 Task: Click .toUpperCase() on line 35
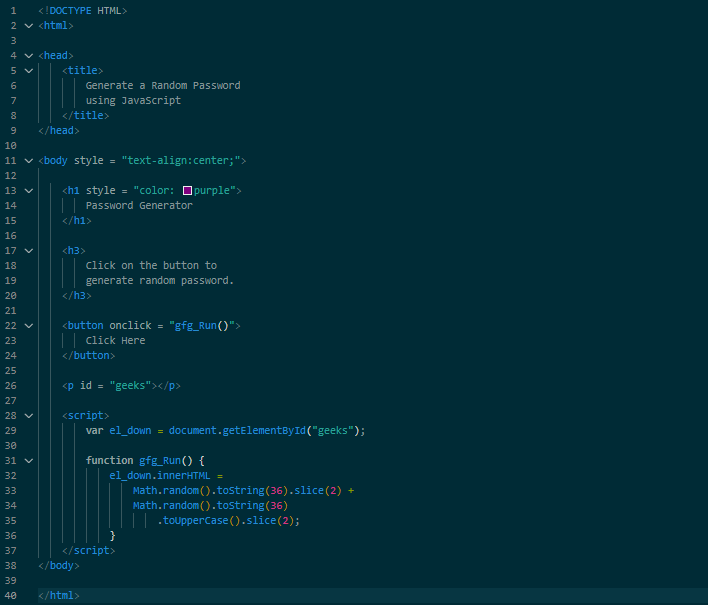pos(199,521)
